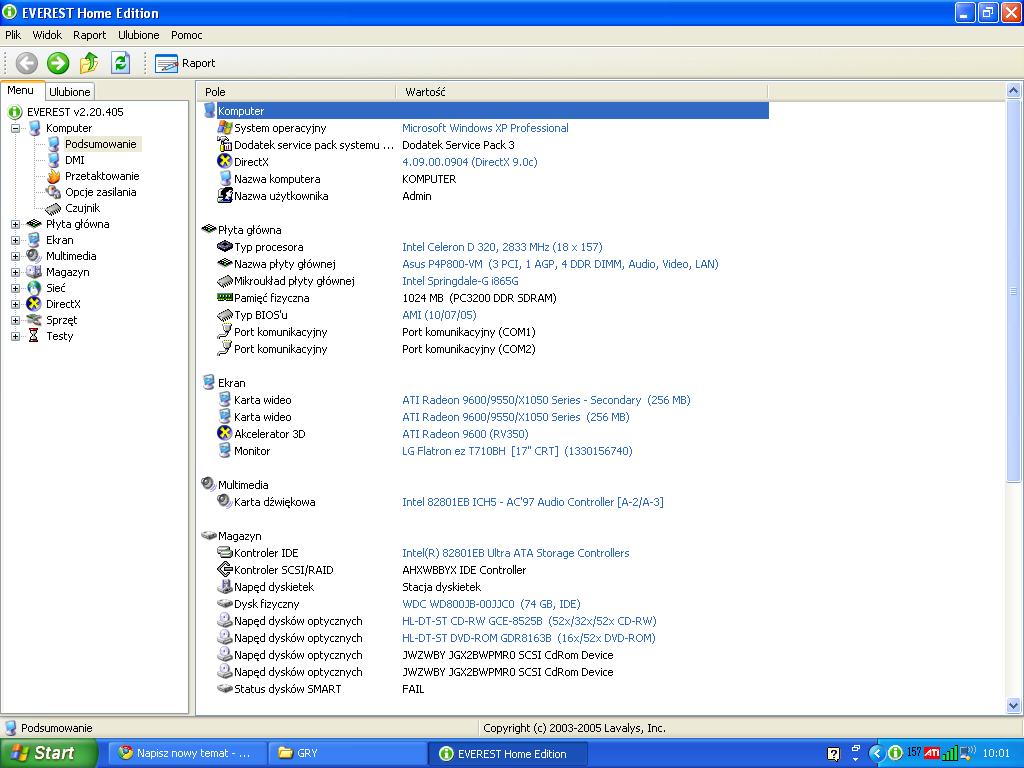Click the Testy hourglass icon in tree
The height and width of the screenshot is (768, 1024).
click(34, 336)
